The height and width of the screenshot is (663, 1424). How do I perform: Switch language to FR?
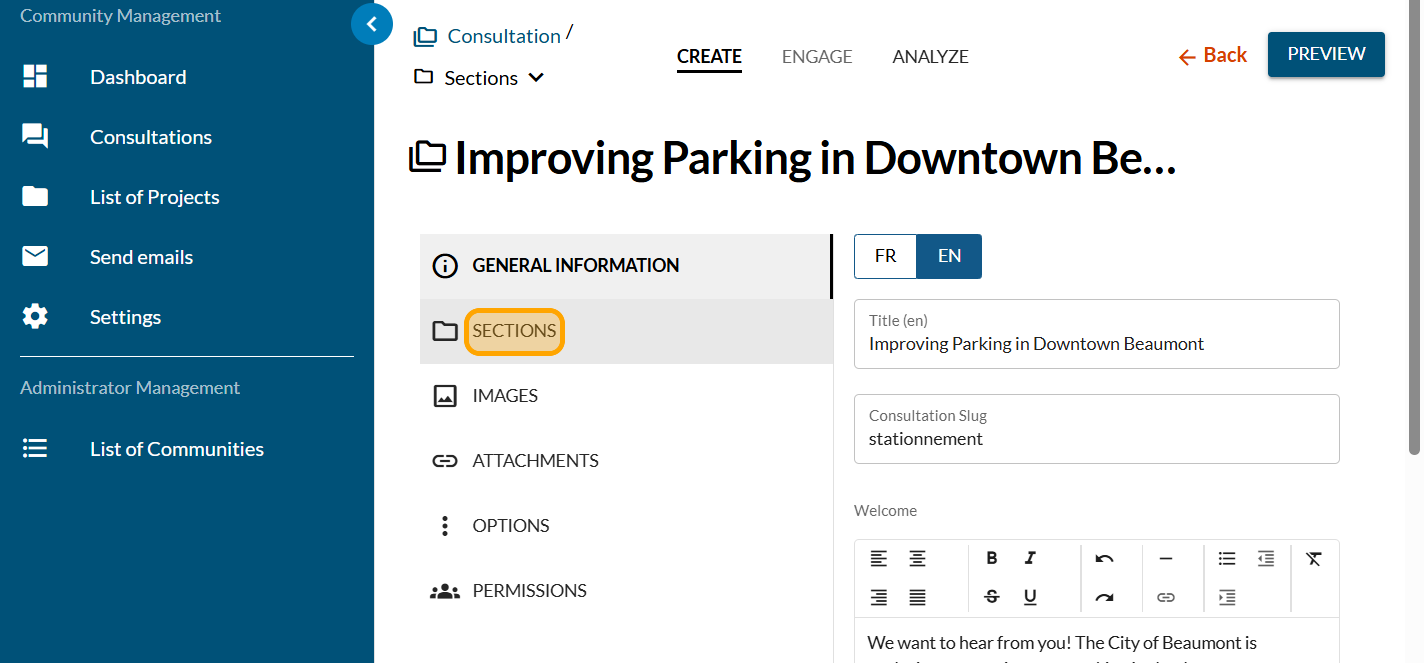[885, 256]
